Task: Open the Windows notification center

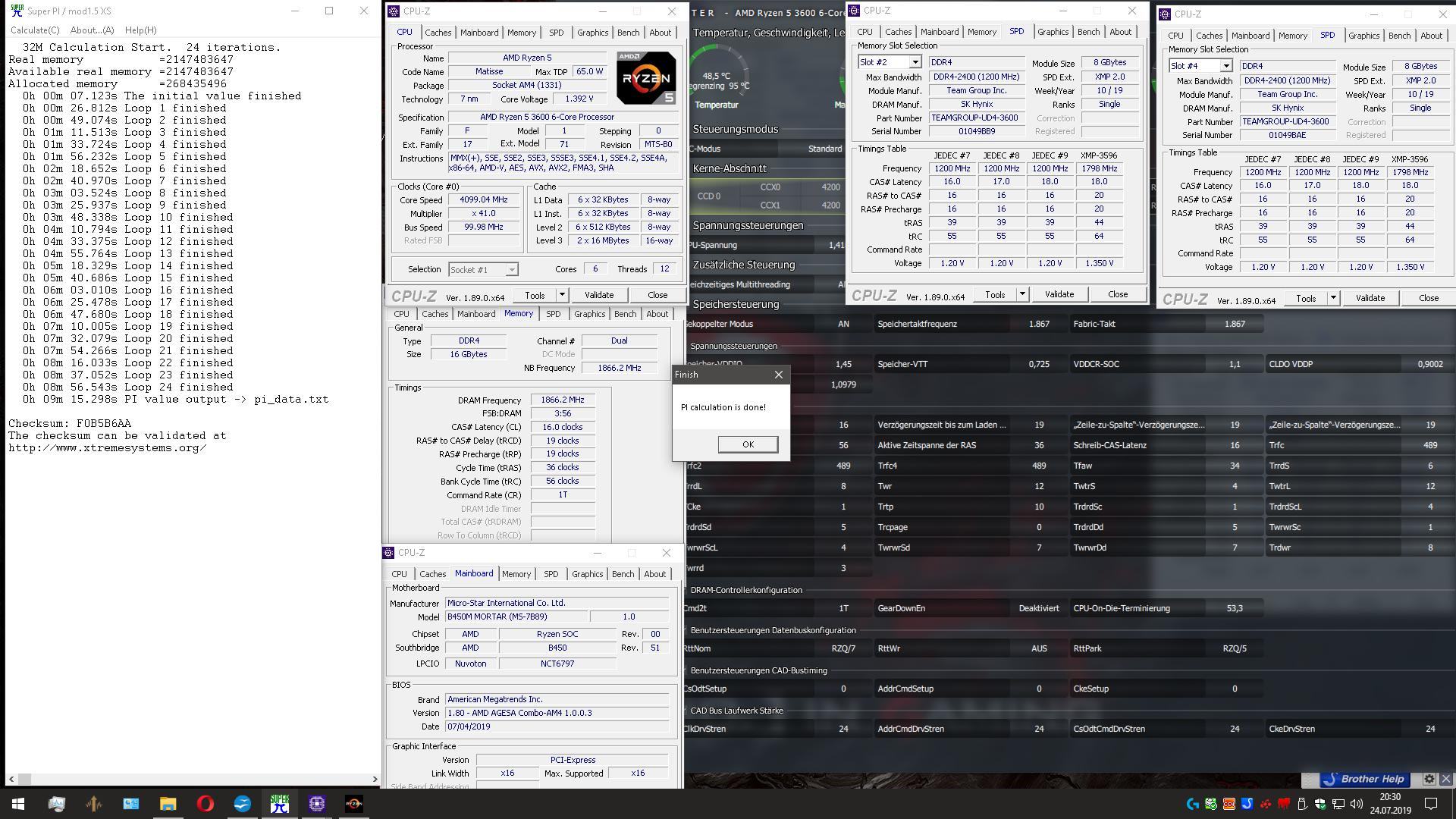Action: point(1431,804)
